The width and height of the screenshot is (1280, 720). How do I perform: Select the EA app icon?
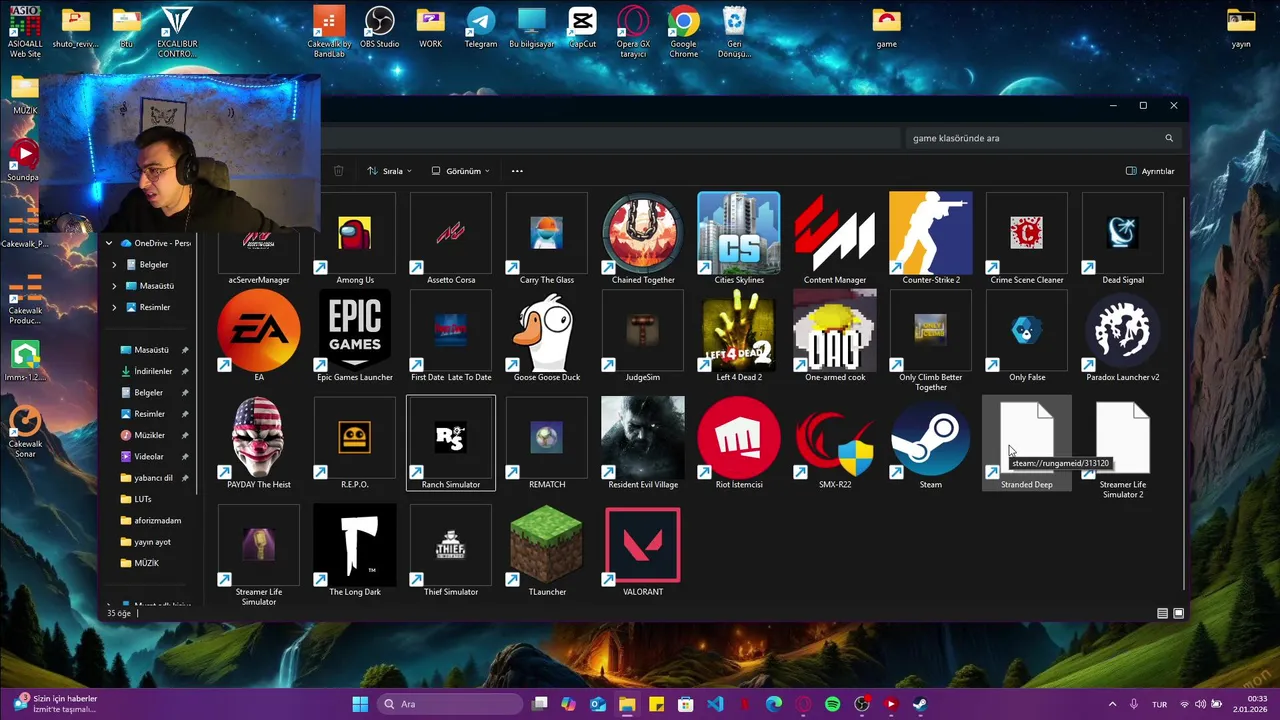[259, 330]
